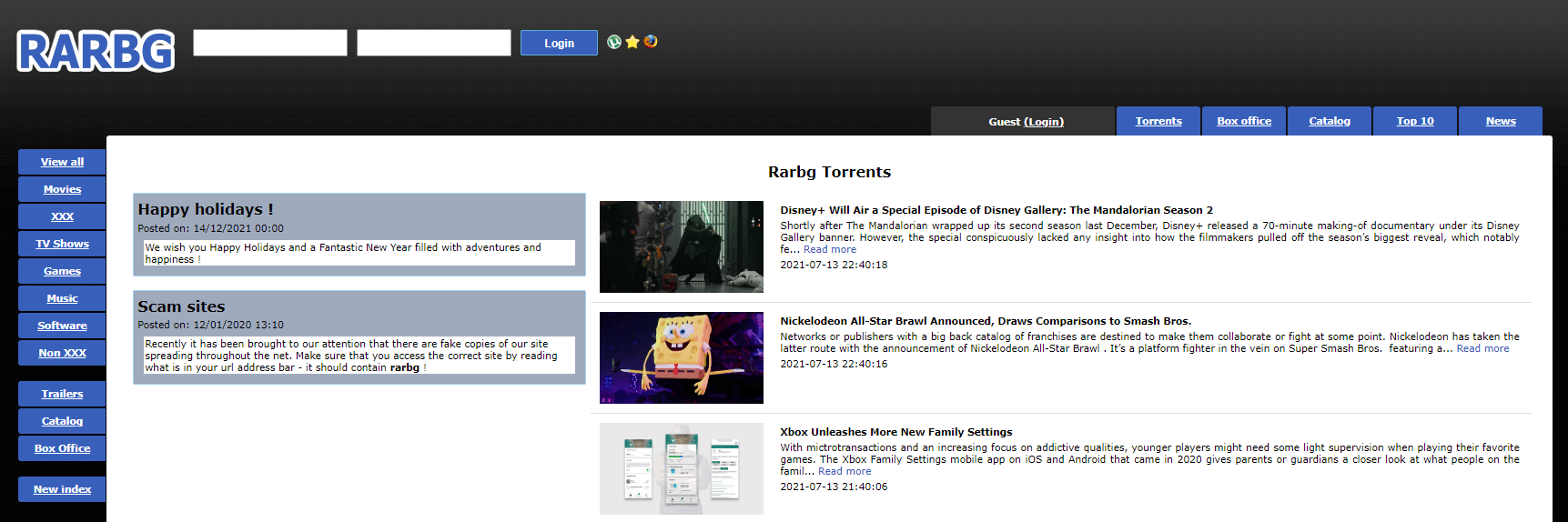This screenshot has width=1568, height=522.
Task: Switch to the Box office tab
Action: [x=1244, y=121]
